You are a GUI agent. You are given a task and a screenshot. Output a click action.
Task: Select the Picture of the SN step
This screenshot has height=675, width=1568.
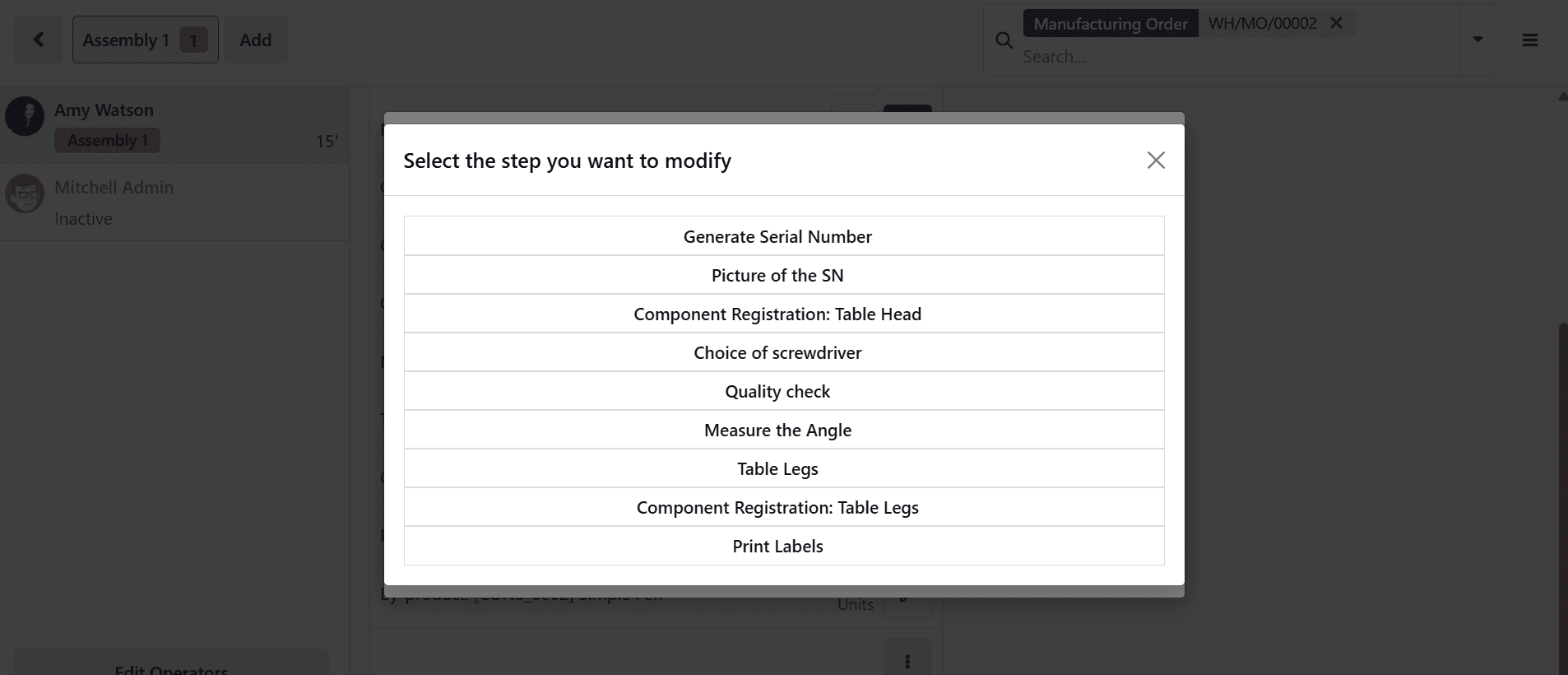pos(777,275)
